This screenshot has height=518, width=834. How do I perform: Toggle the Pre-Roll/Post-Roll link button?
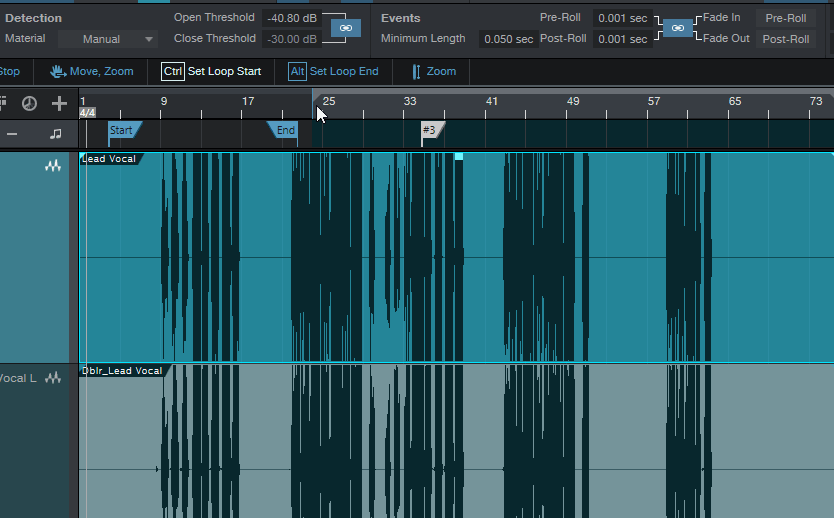[x=677, y=28]
